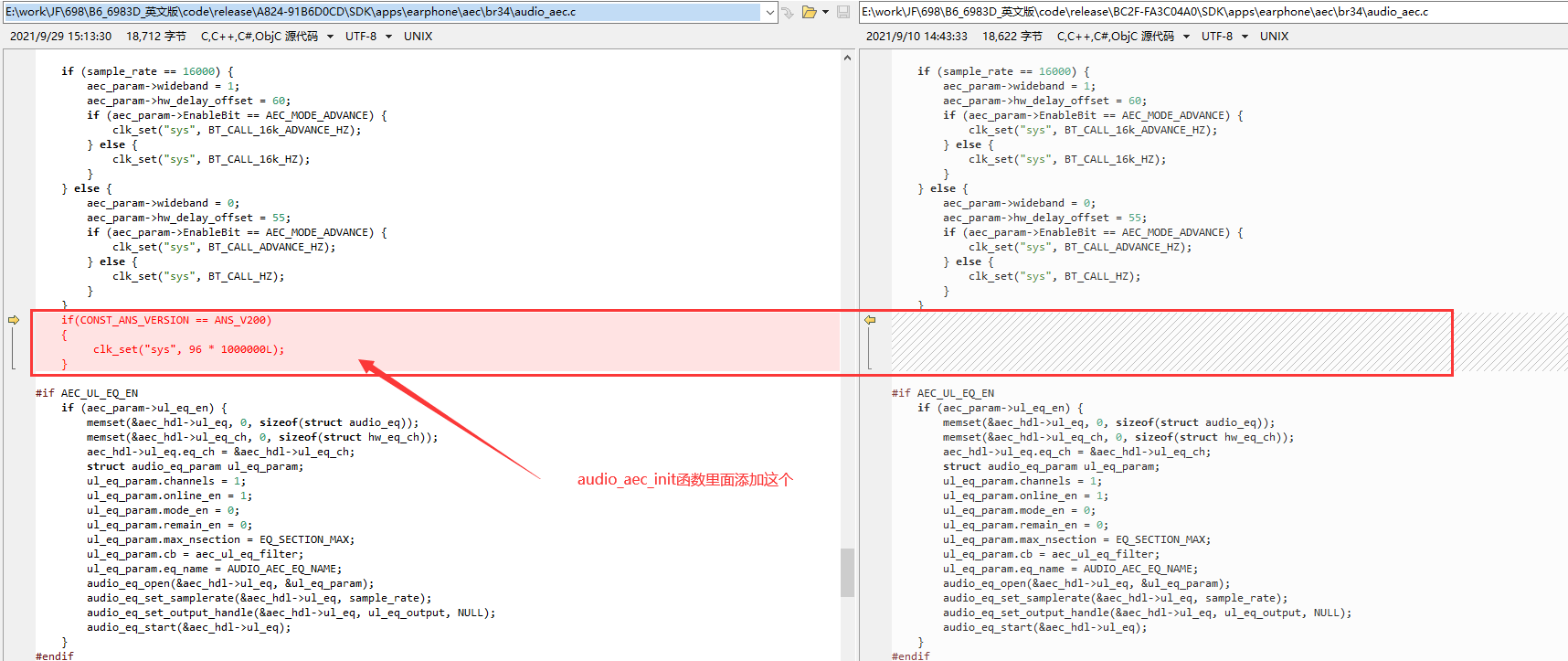Click line audio_eq_start(&aec_hdl->ul_eq); in right pane
The height and width of the screenshot is (661, 1568).
click(x=1045, y=627)
